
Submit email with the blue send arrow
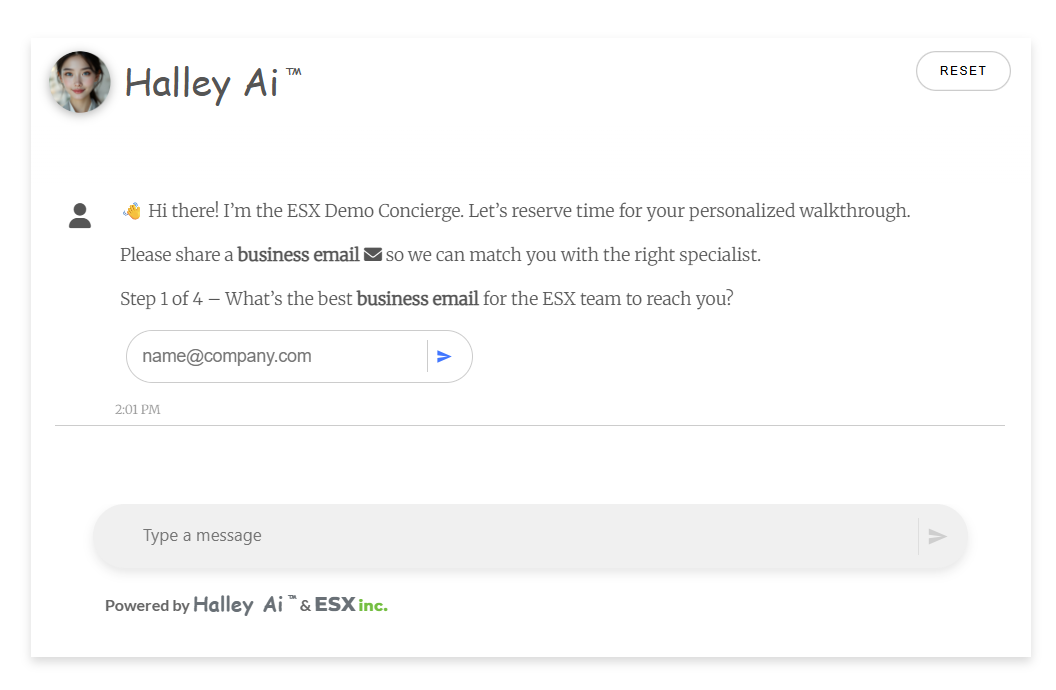coord(445,357)
